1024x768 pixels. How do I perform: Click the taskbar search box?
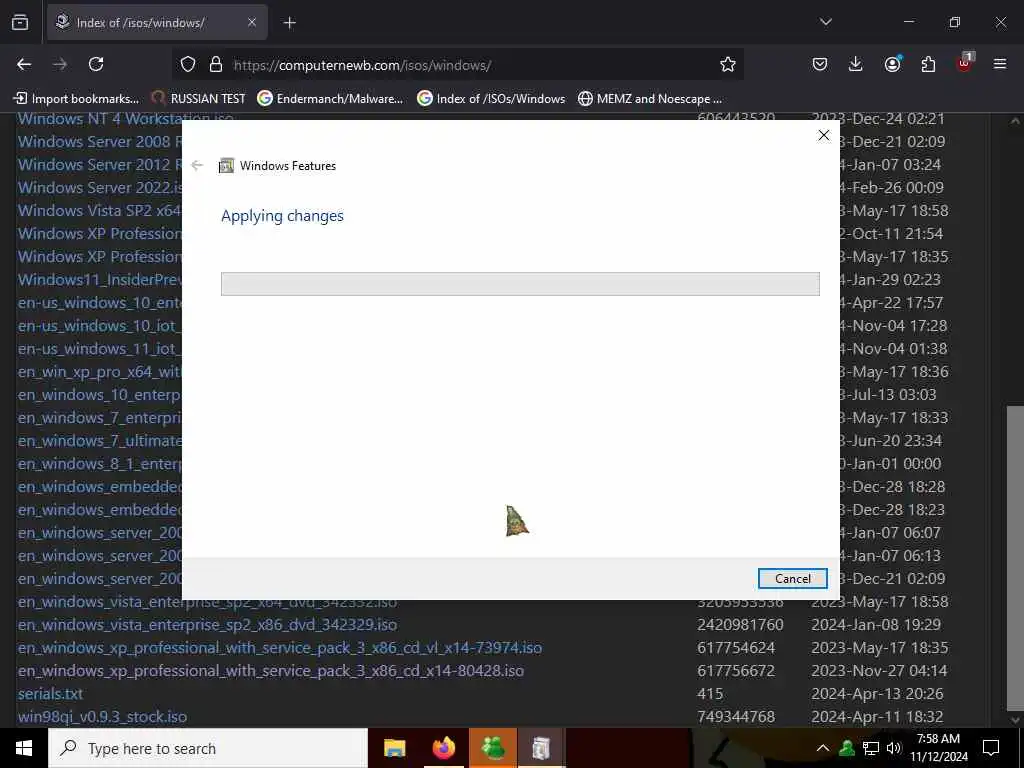pyautogui.click(x=208, y=748)
